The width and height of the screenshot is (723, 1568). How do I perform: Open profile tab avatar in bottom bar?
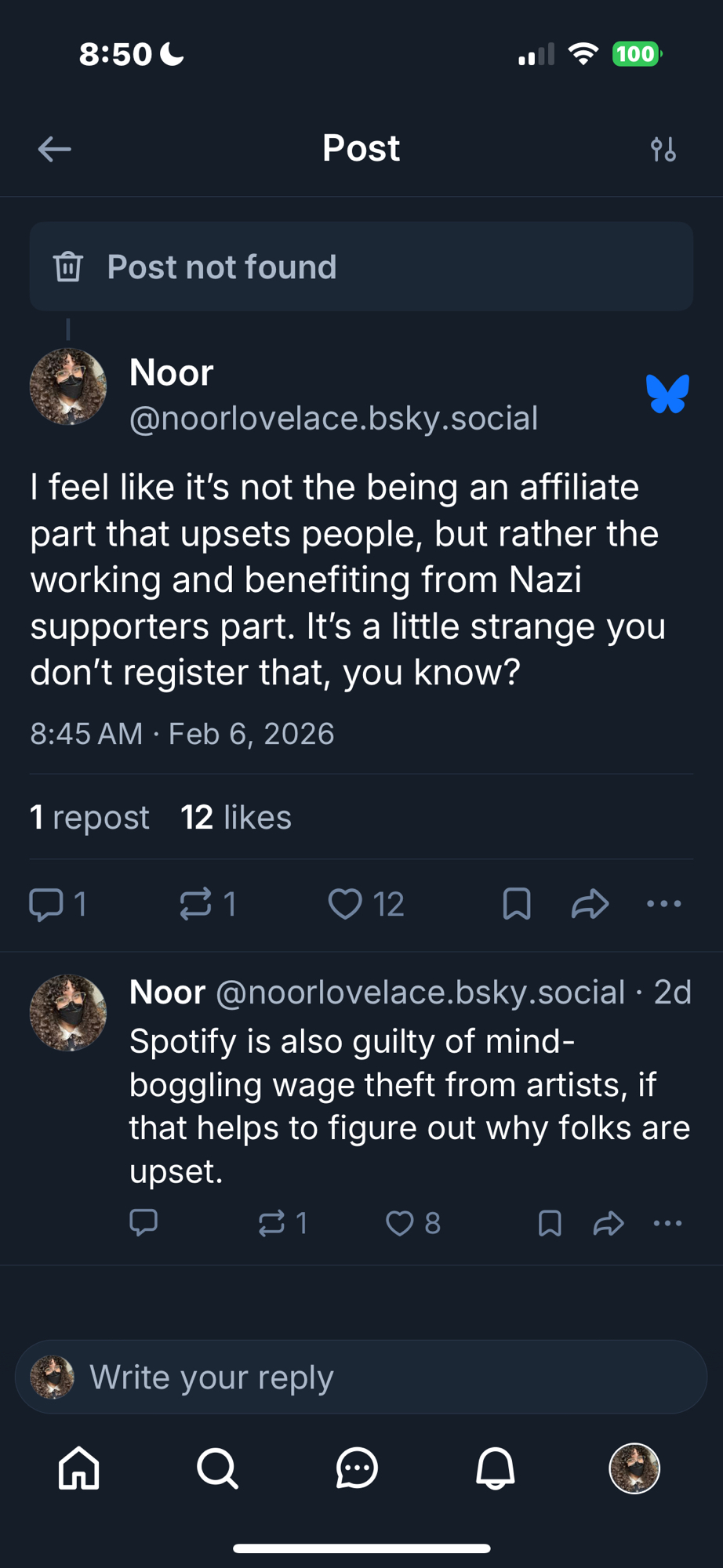click(x=634, y=1468)
